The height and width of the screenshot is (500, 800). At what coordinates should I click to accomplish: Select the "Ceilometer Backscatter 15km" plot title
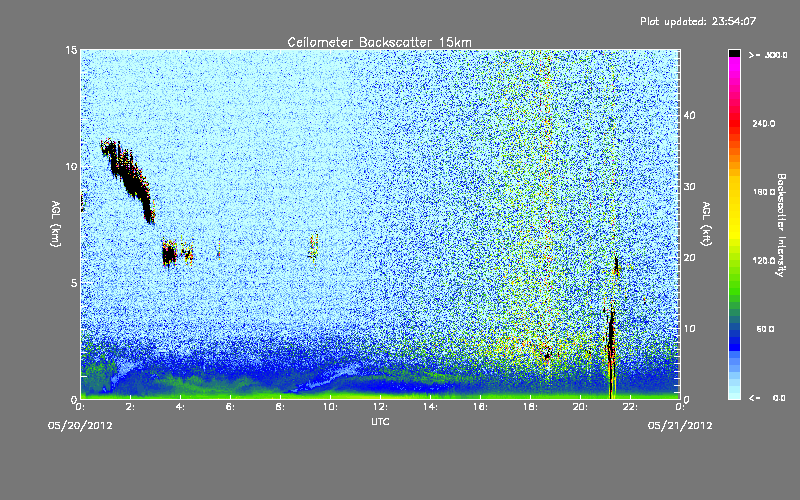pos(379,42)
